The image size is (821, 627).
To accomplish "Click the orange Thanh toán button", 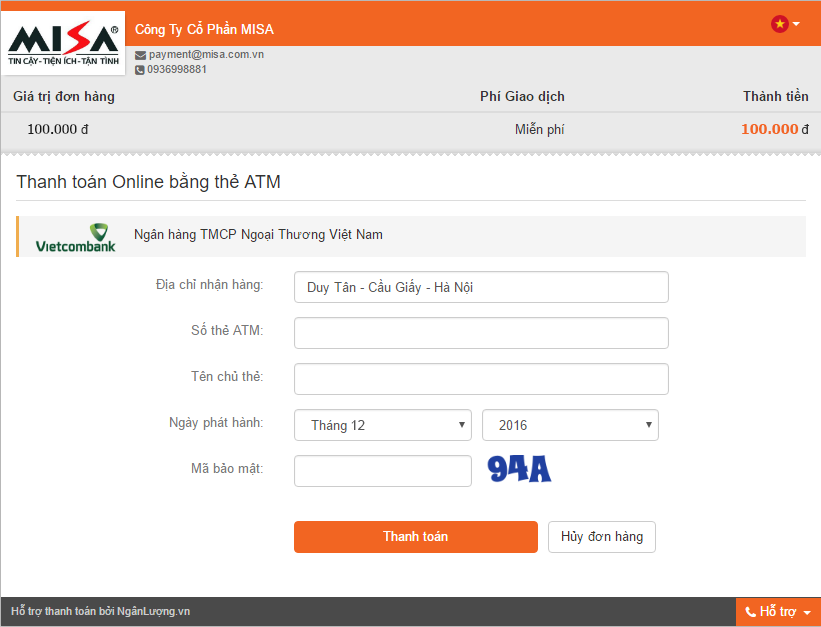I will point(416,537).
